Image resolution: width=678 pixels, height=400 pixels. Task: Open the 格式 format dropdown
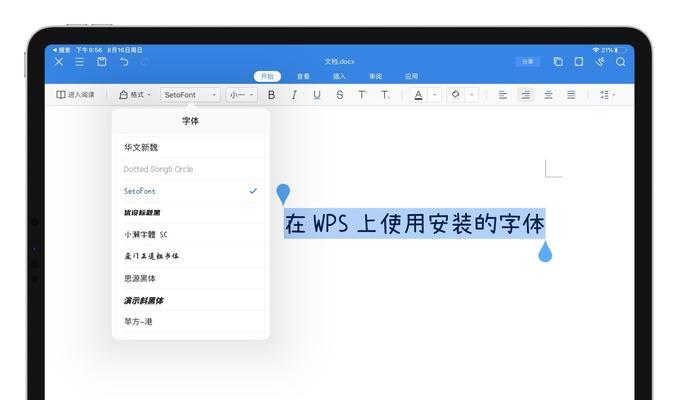134,95
